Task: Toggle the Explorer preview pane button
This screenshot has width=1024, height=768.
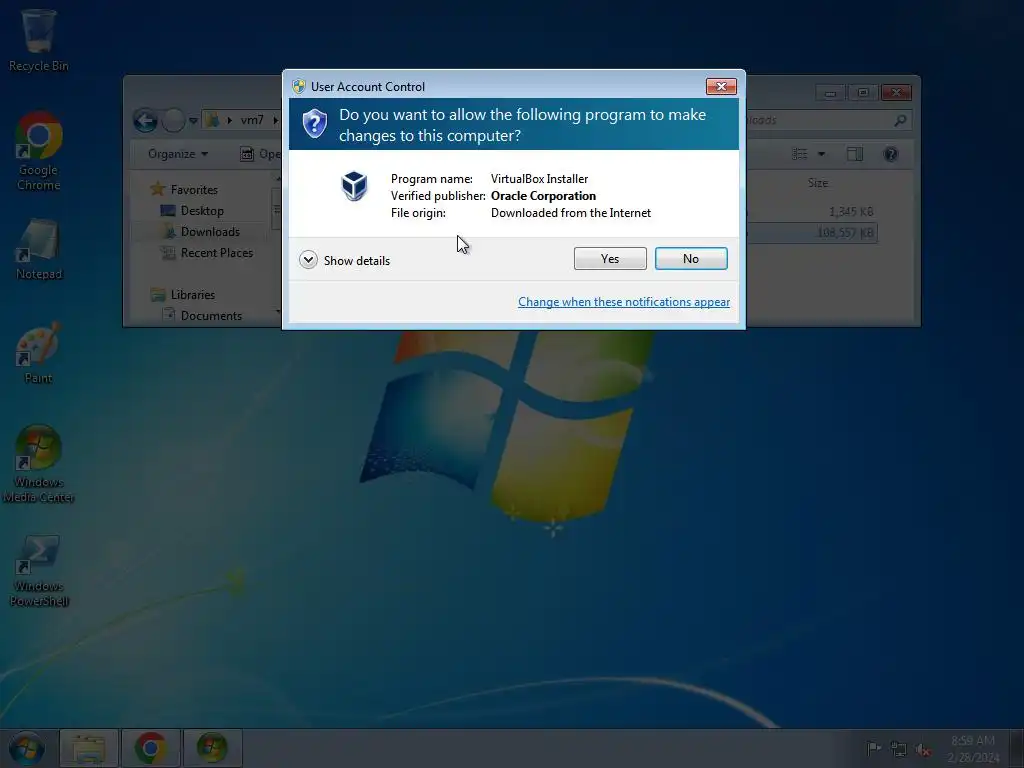Action: (x=855, y=154)
